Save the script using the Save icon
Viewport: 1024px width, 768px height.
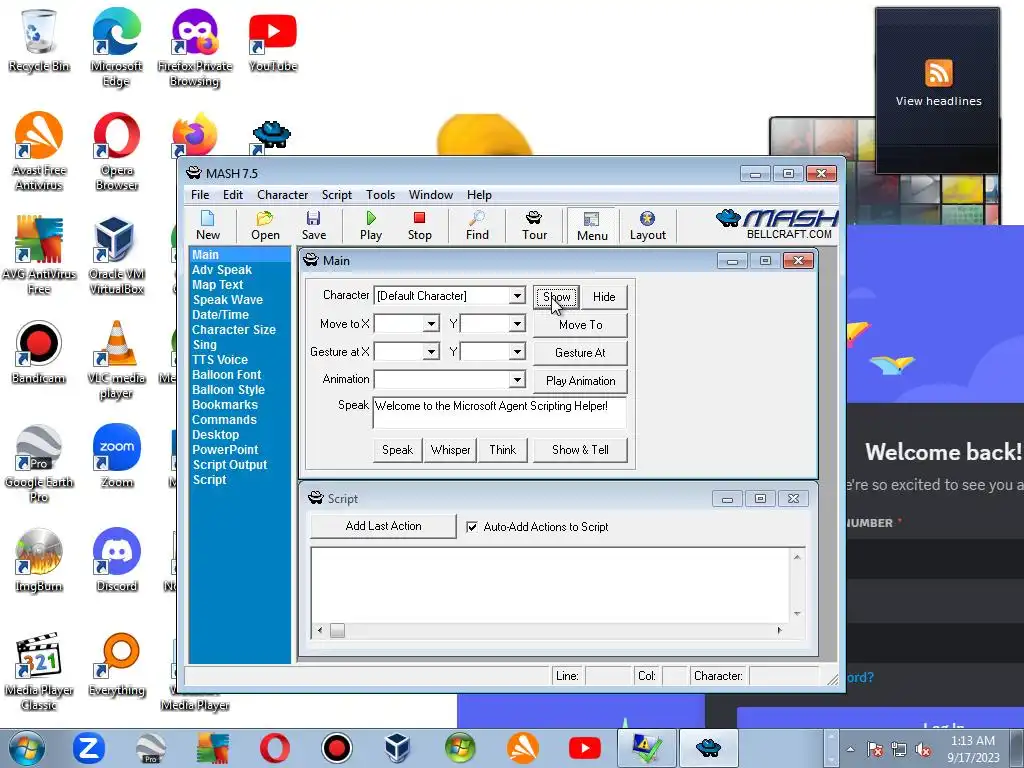coord(313,225)
